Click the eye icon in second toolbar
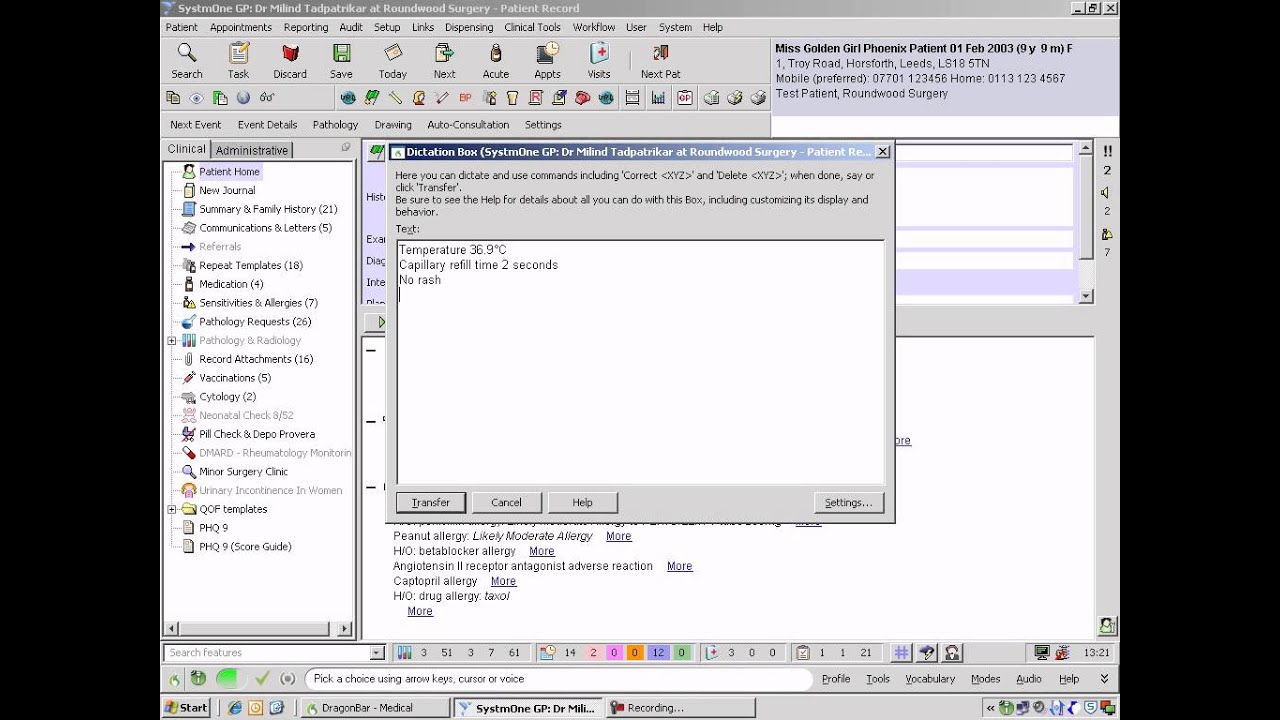The image size is (1280, 720). pyautogui.click(x=196, y=98)
